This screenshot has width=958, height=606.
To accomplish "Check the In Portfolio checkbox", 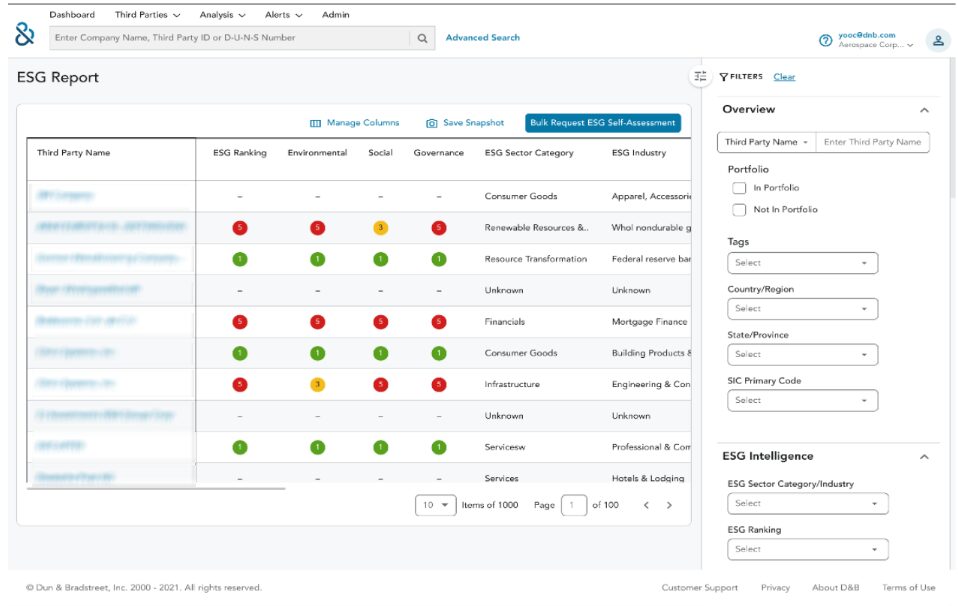I will point(739,188).
